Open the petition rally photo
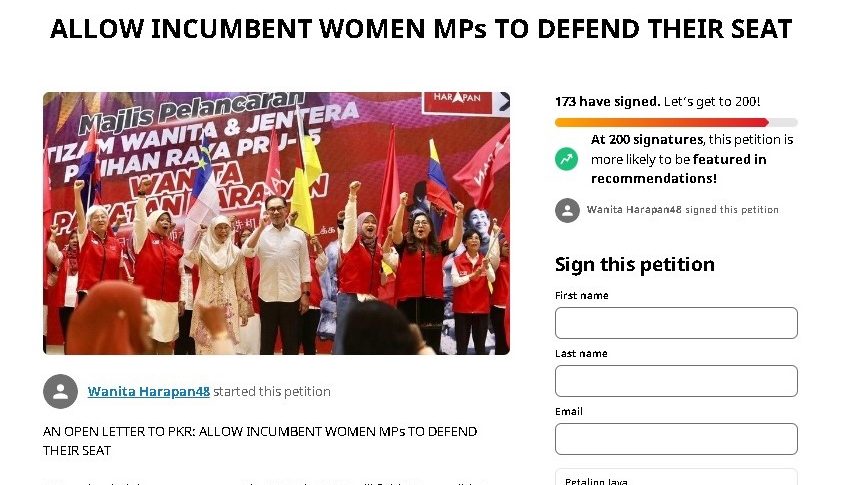The width and height of the screenshot is (862, 485). tap(277, 223)
